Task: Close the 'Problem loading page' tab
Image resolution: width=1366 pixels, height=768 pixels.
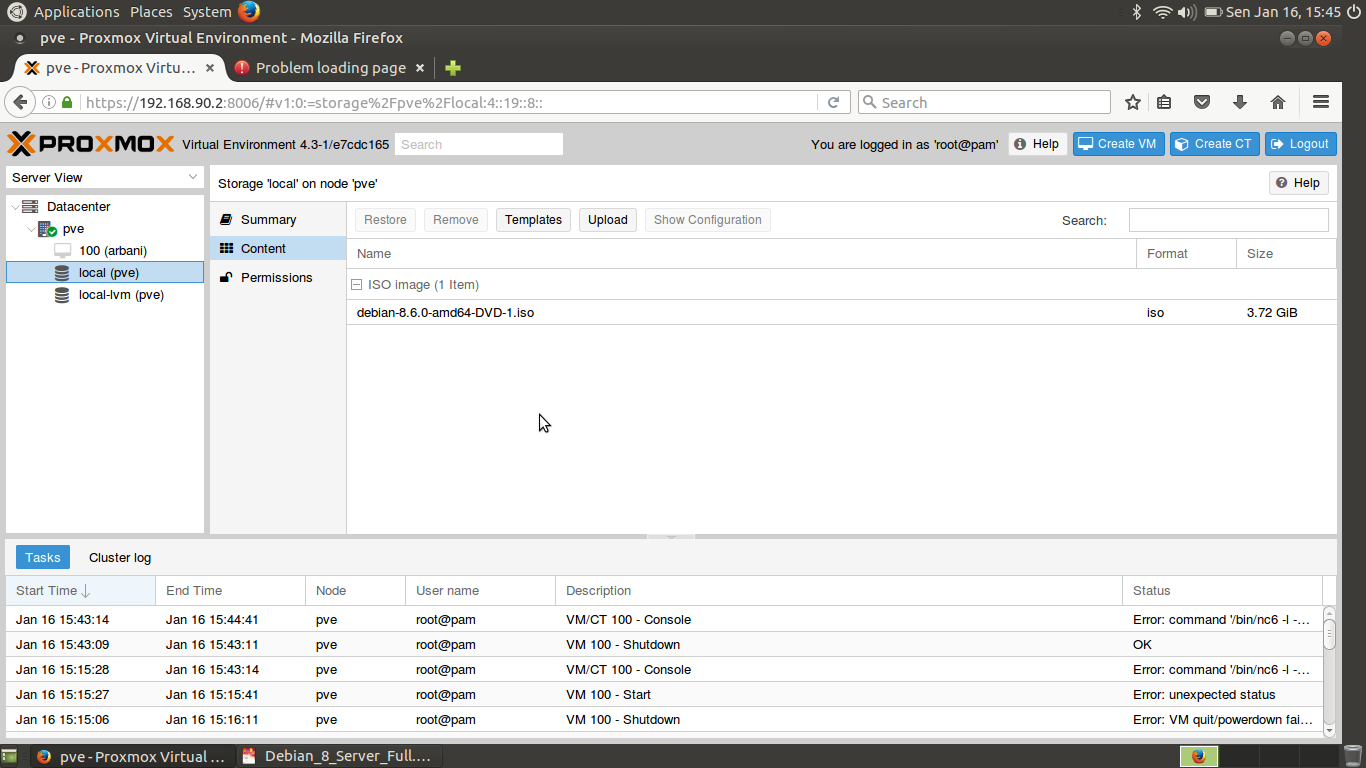Action: 420,68
